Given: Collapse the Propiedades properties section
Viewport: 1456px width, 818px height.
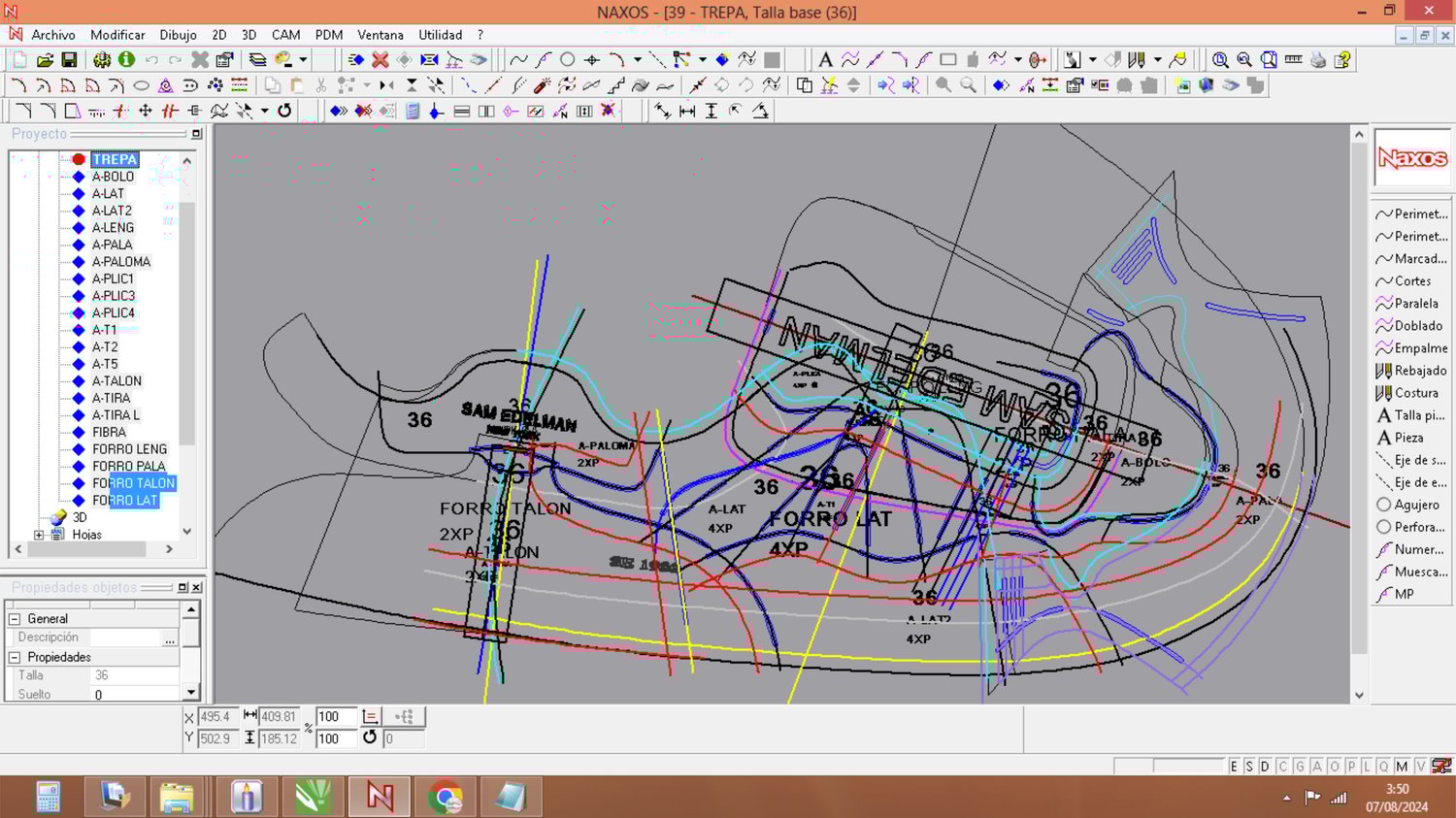Looking at the screenshot, I should coord(15,657).
